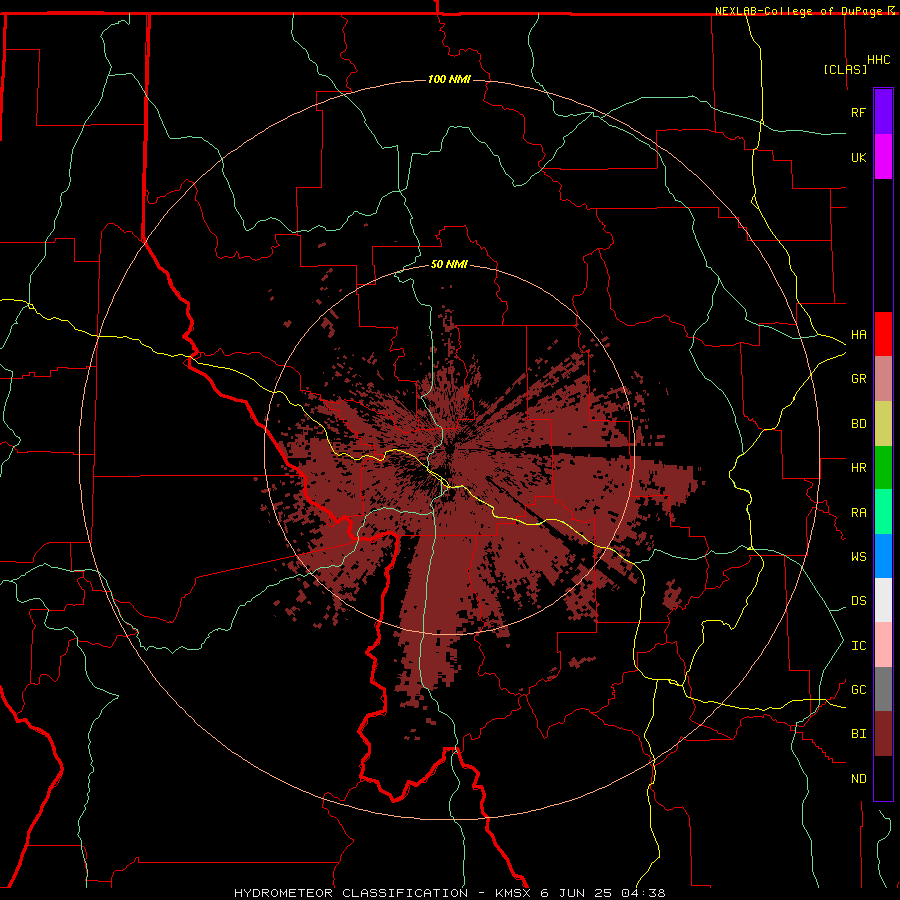Click the HYDROMETEOR CLASSIFICATION title text
Image resolution: width=900 pixels, height=900 pixels.
[x=351, y=893]
